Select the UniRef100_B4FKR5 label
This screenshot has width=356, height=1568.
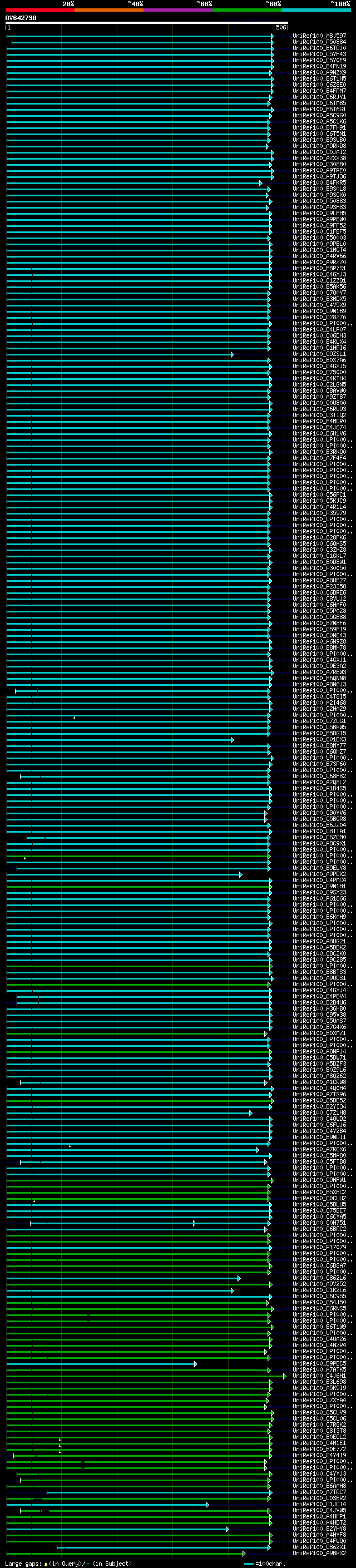tap(319, 182)
